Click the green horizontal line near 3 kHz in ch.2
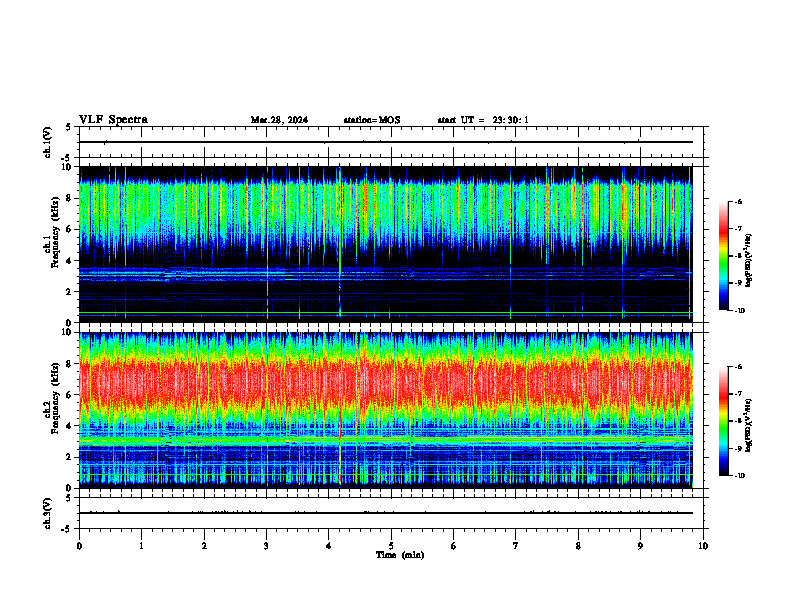 tap(385, 440)
